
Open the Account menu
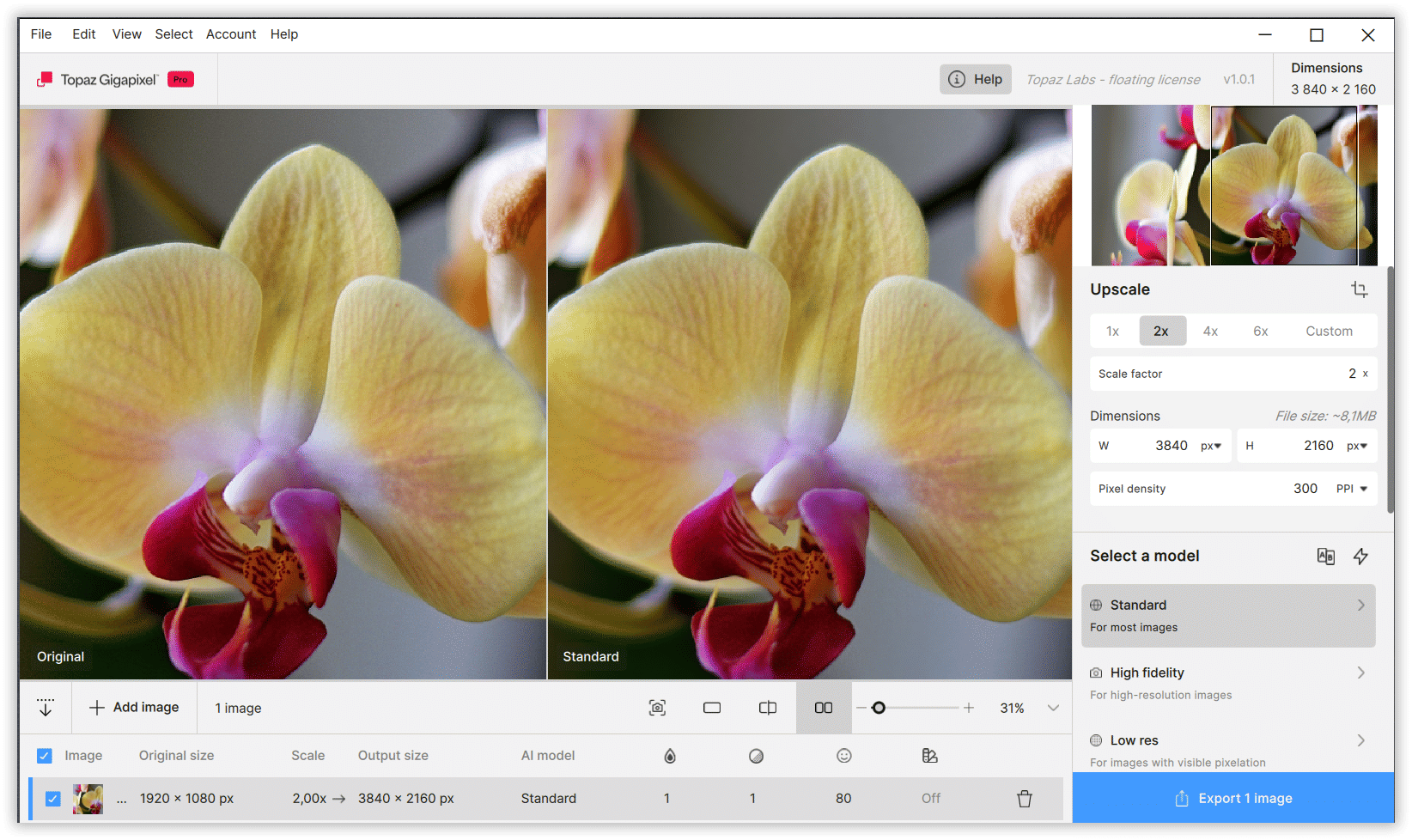[x=231, y=34]
